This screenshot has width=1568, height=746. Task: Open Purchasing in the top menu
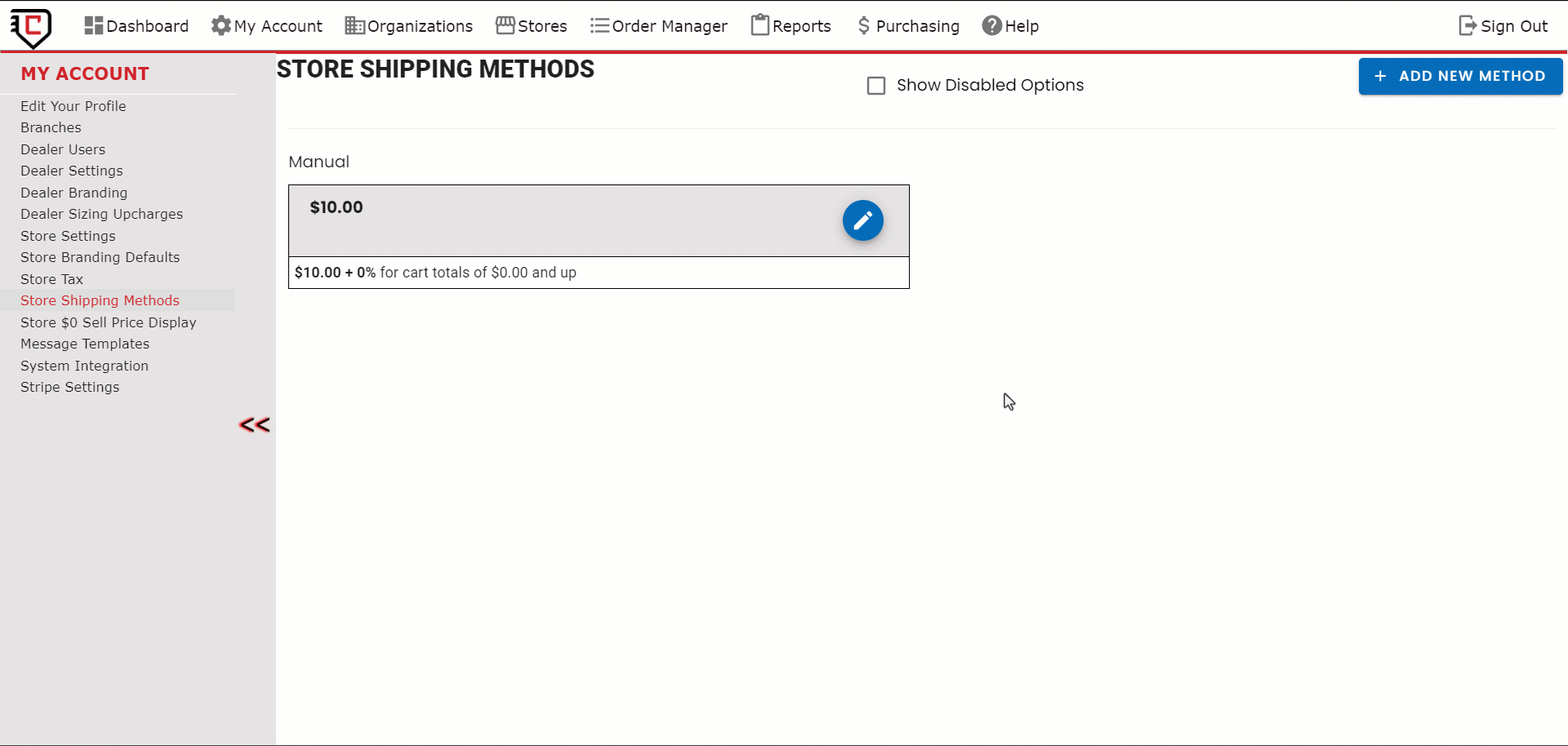[x=908, y=26]
